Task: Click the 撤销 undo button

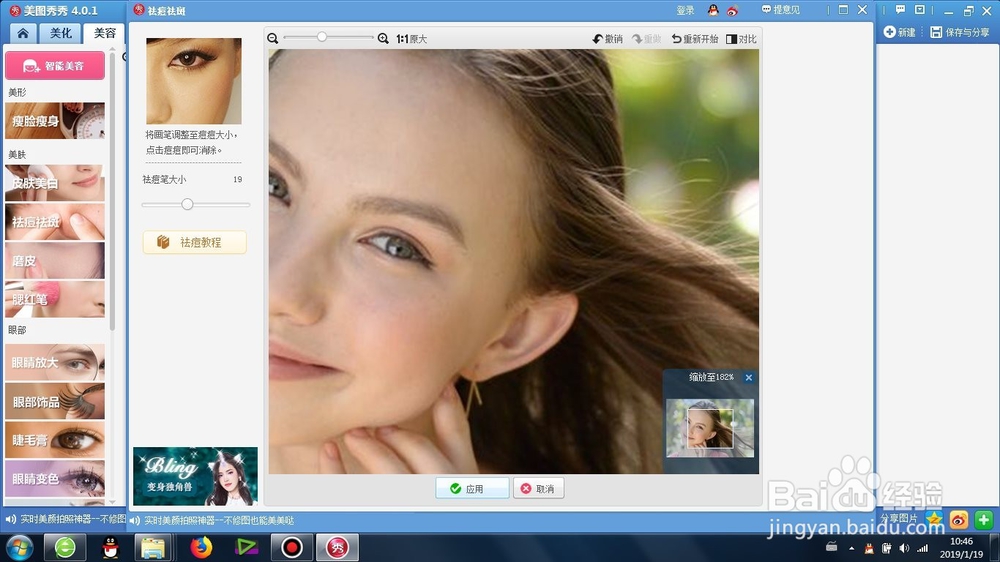Action: point(607,39)
